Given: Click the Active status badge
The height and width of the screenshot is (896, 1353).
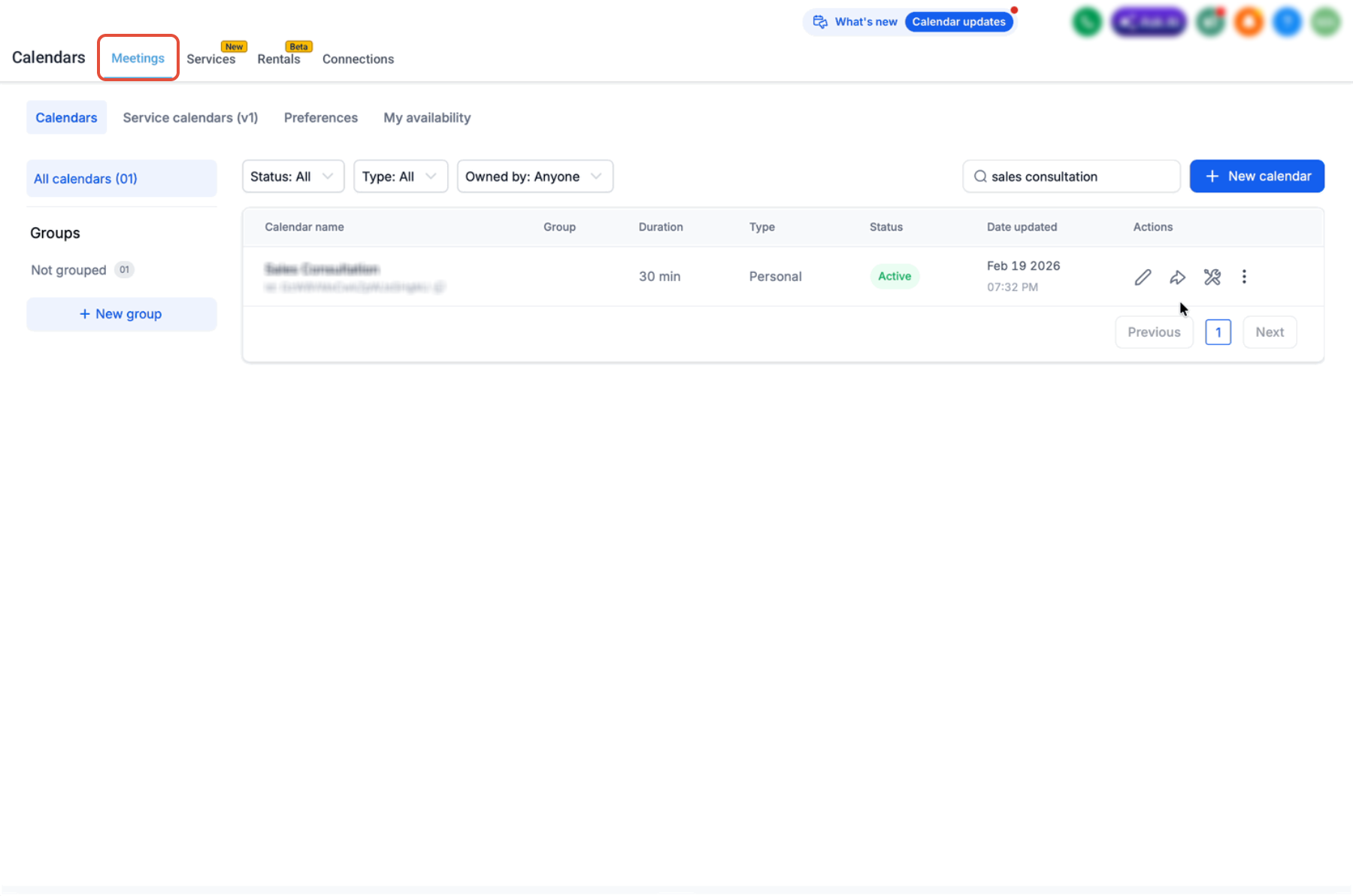Looking at the screenshot, I should (x=894, y=276).
